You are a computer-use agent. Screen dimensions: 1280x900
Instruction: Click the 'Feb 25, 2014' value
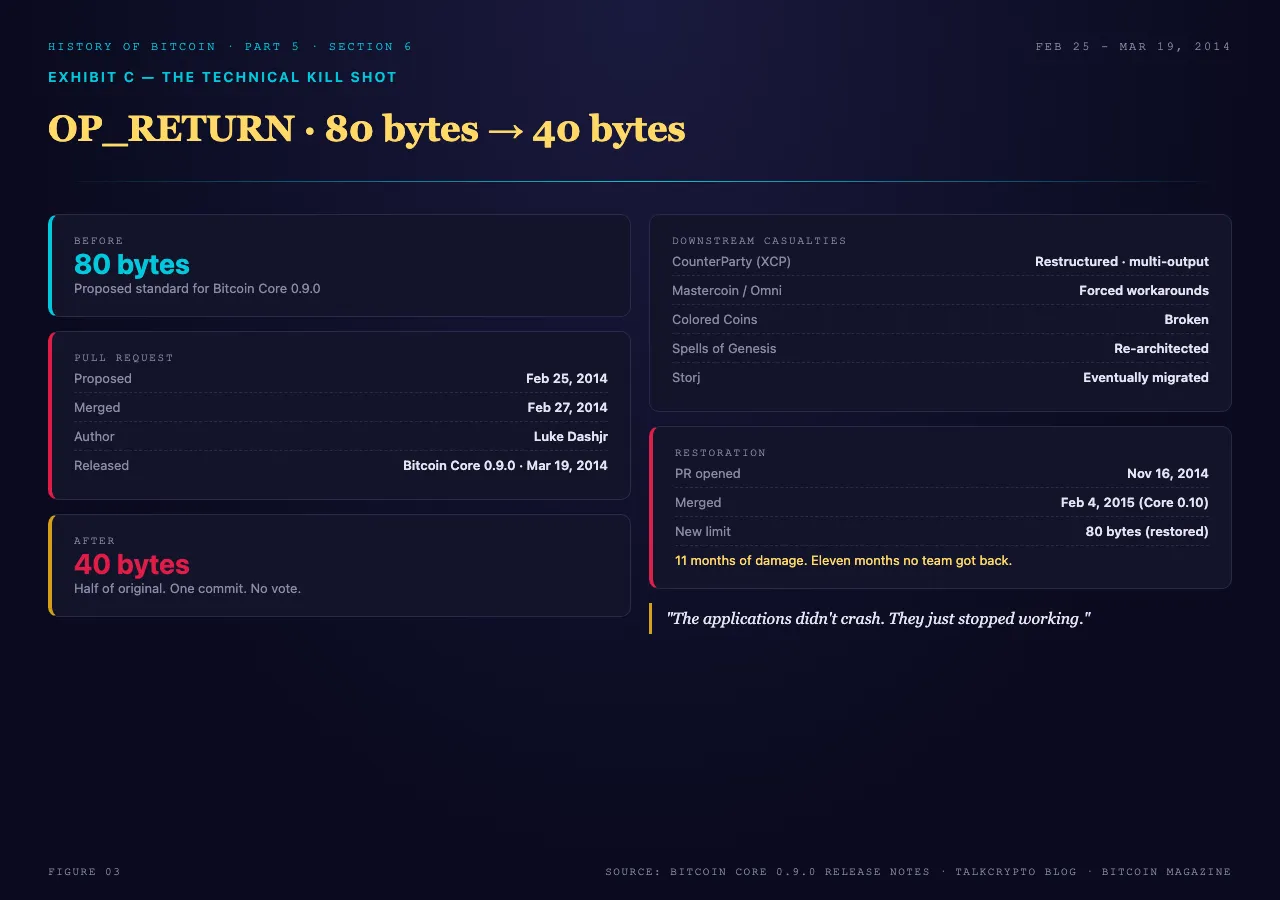566,379
